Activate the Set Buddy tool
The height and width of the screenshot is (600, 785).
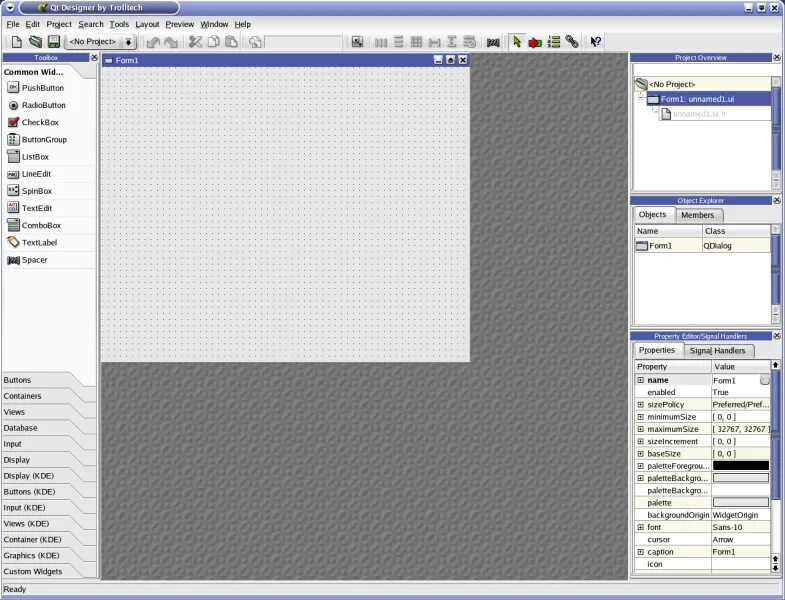click(572, 42)
